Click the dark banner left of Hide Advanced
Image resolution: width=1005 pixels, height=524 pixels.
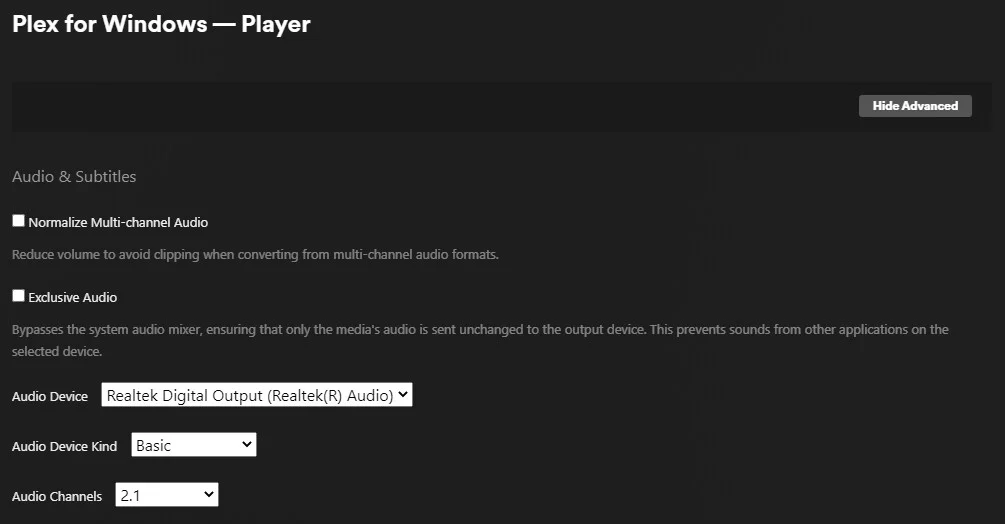(x=430, y=106)
